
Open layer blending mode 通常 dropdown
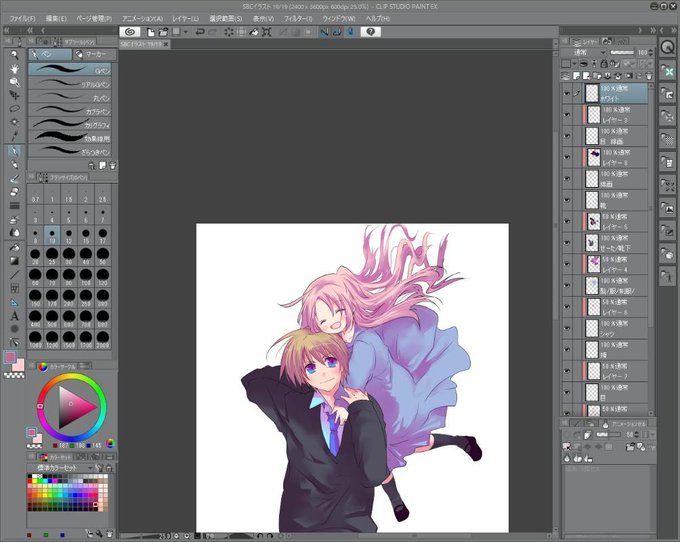(585, 52)
